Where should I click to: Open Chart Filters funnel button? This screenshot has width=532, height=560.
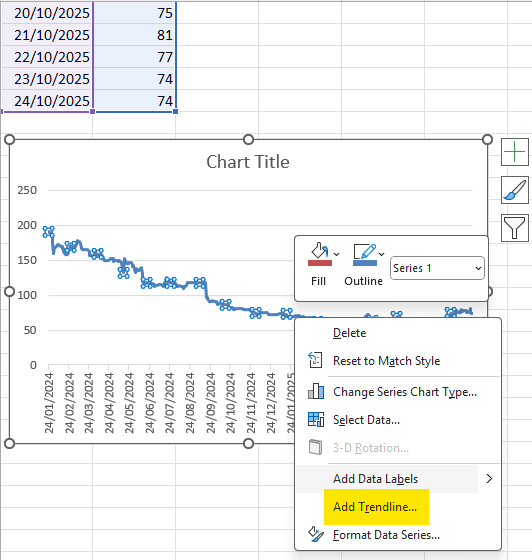pos(515,228)
